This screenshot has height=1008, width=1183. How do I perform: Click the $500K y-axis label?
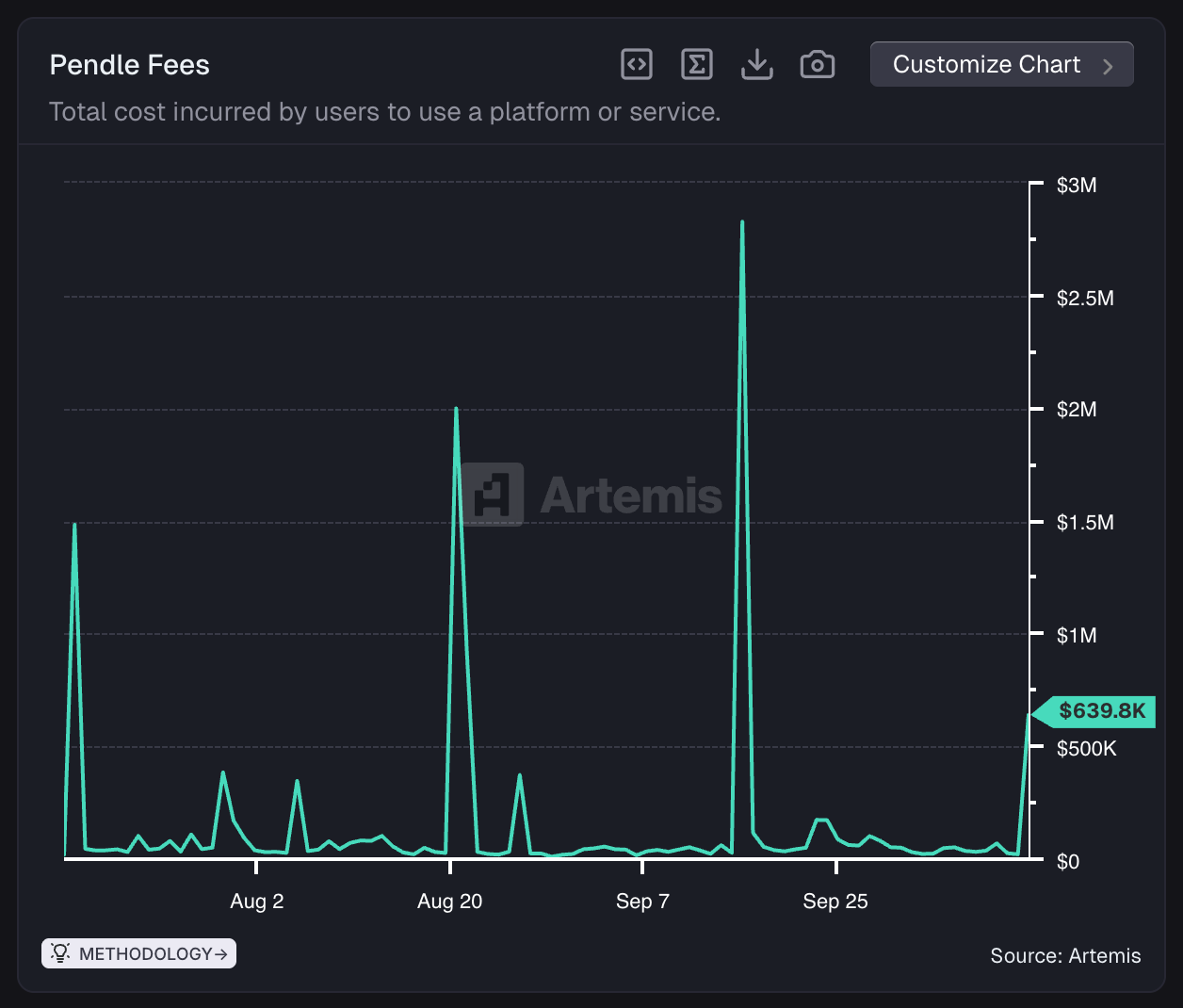click(x=1086, y=749)
